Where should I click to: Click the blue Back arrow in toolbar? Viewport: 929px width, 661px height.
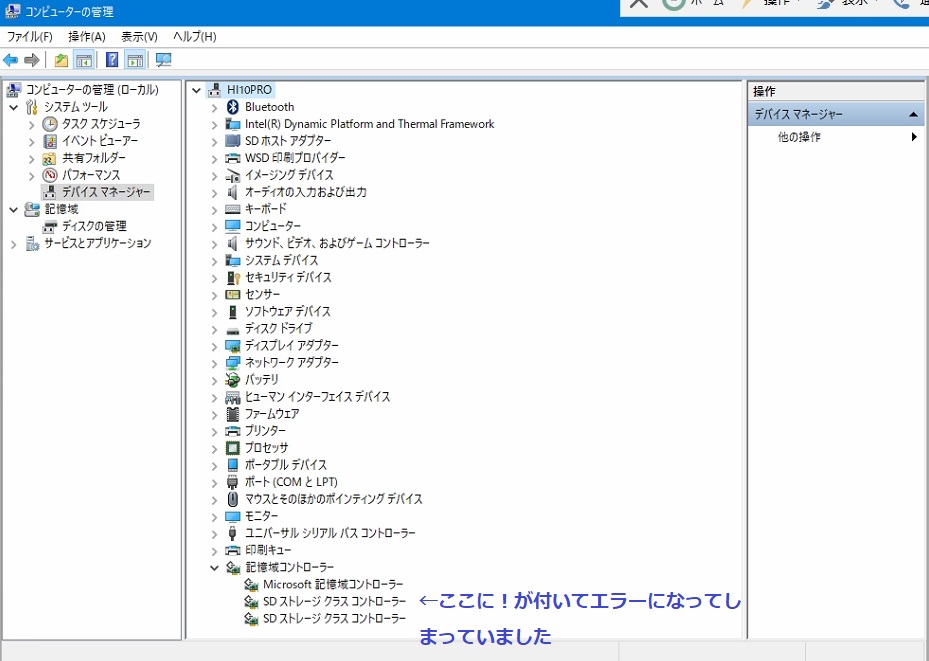pos(11,60)
